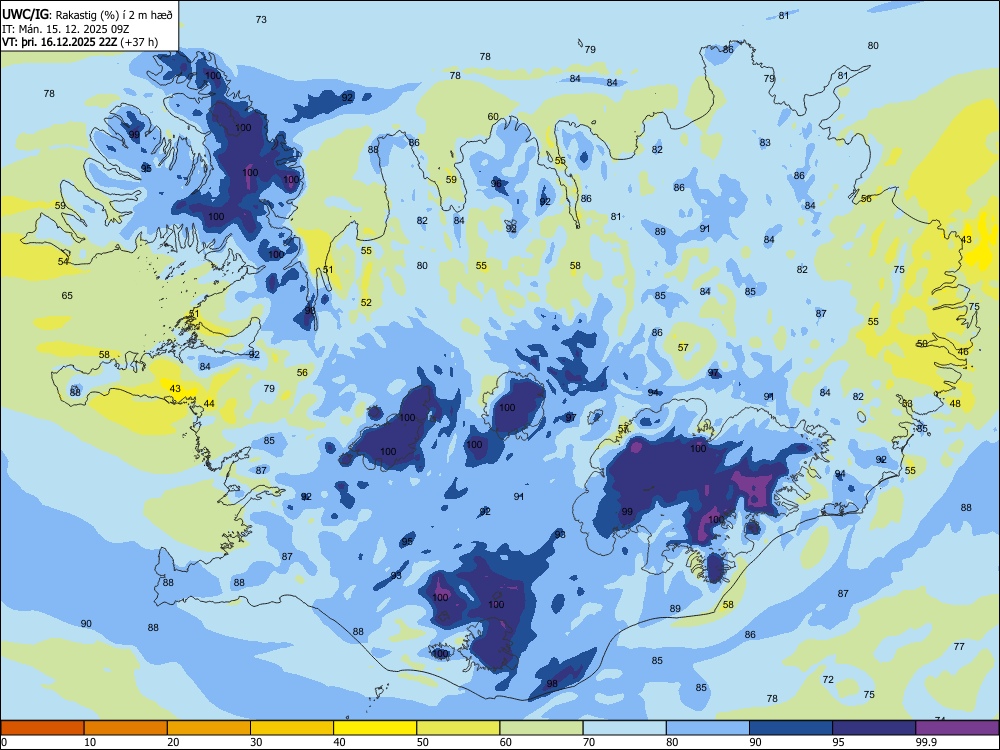Click the humidity value '73' near the top
This screenshot has width=1000, height=750.
(261, 20)
